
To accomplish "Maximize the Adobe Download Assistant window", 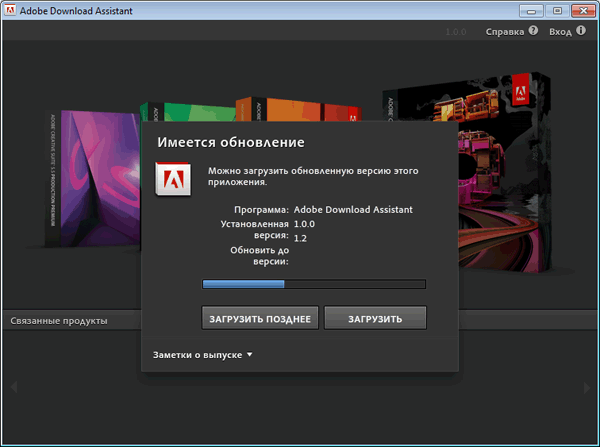I will pos(558,11).
